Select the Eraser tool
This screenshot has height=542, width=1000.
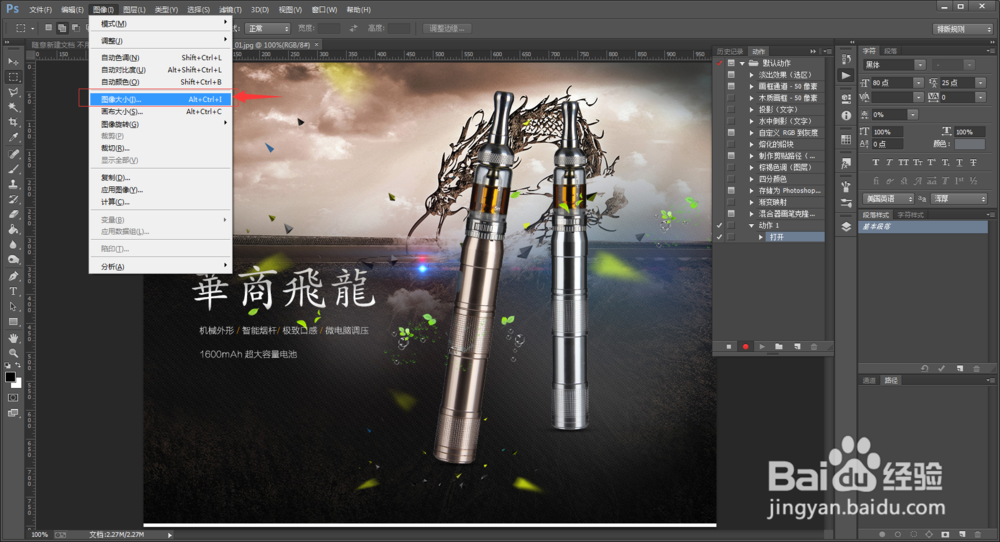click(13, 215)
